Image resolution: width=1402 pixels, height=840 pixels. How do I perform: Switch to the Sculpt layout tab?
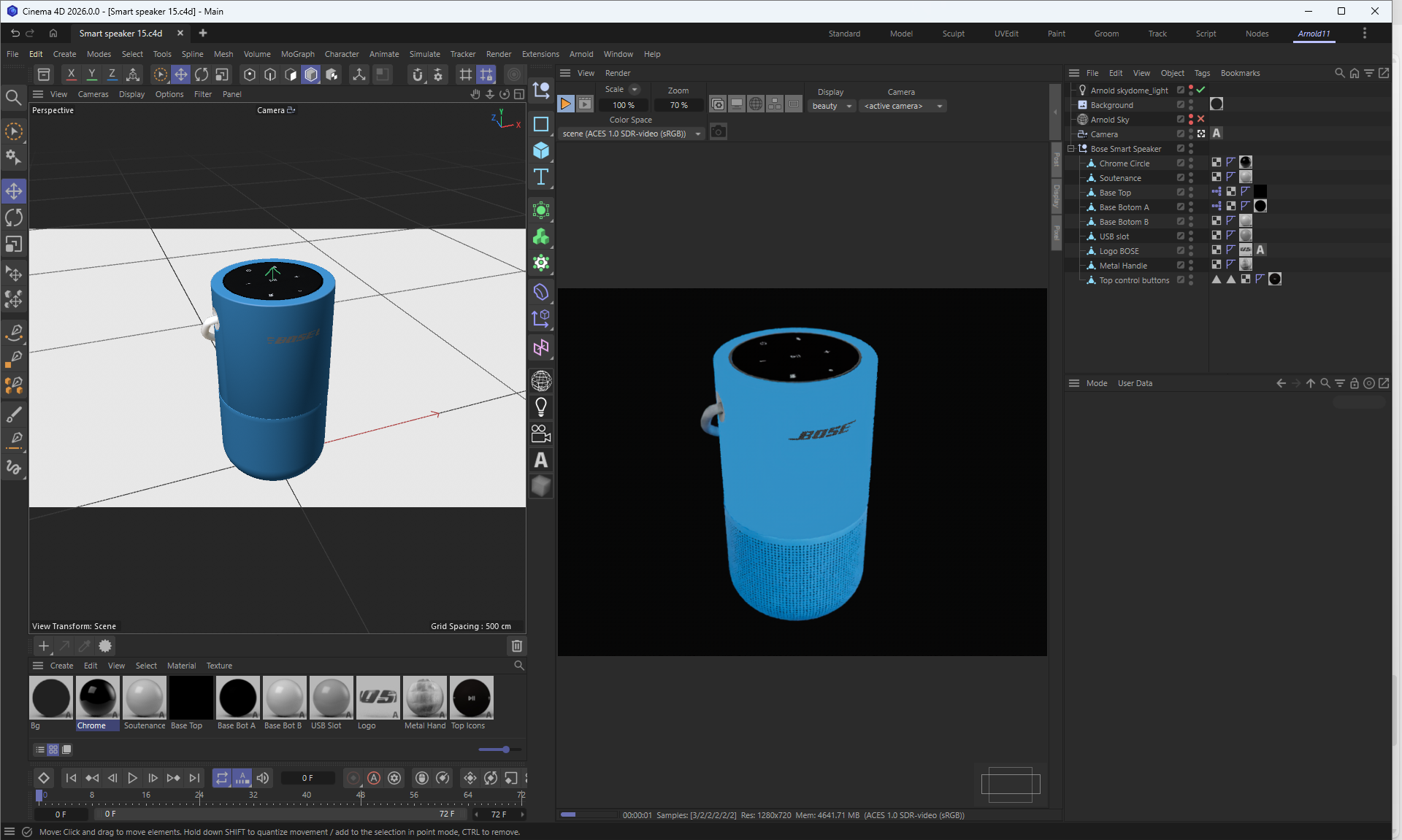click(x=953, y=34)
